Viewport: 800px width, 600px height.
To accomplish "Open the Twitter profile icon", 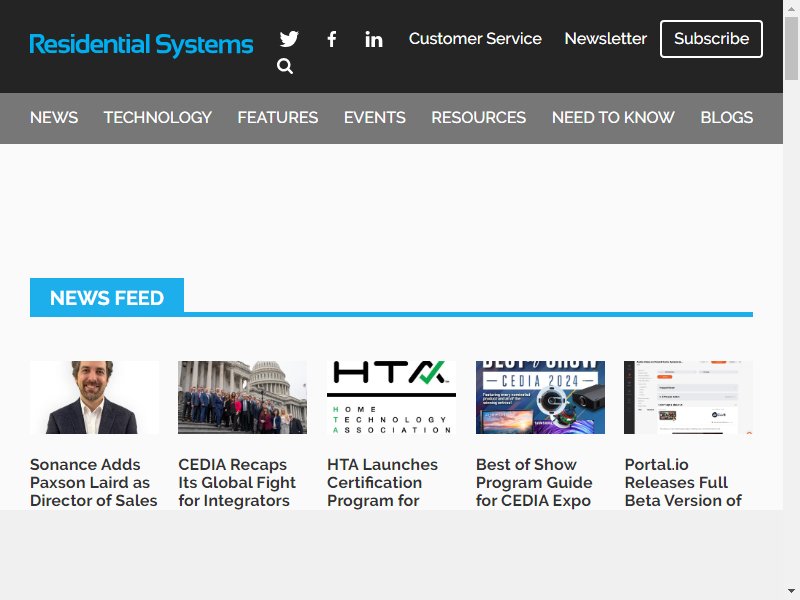I will [289, 39].
